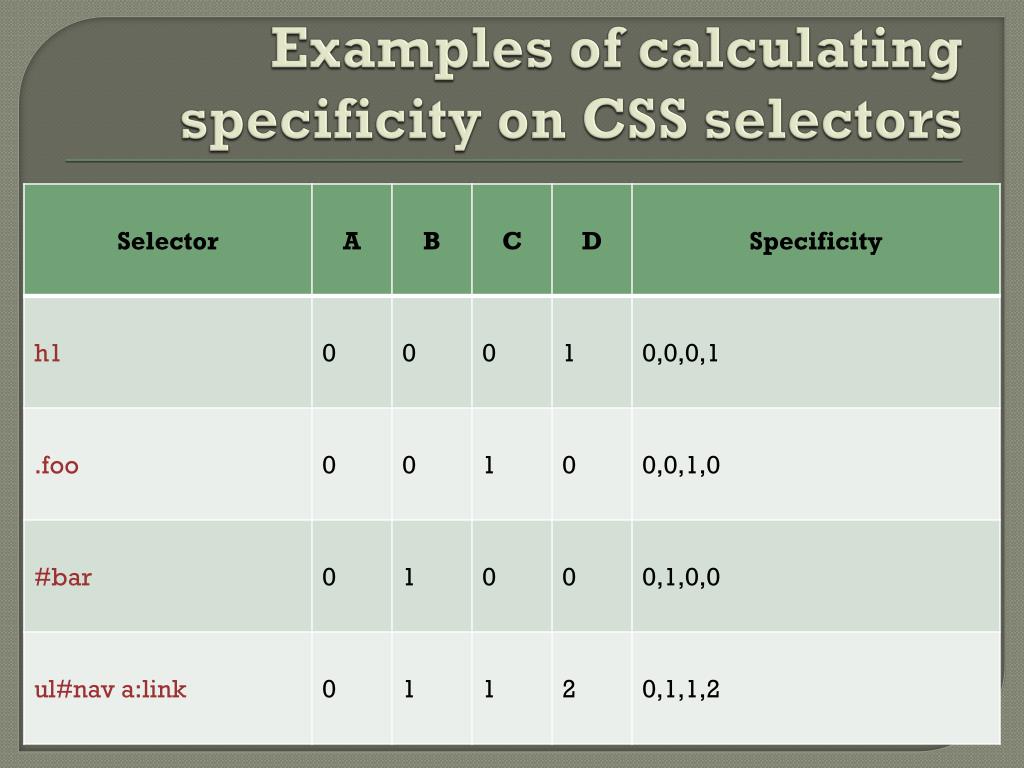The image size is (1024, 768).
Task: Click the A column header
Action: (x=352, y=240)
